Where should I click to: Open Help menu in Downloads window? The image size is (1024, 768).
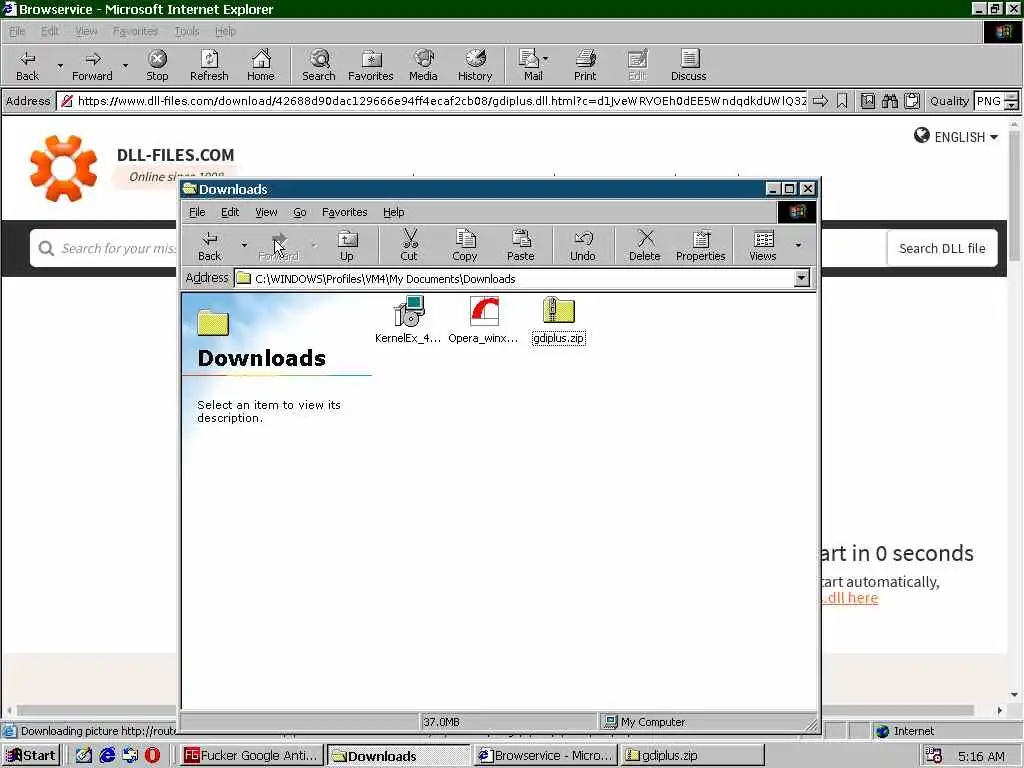coord(394,212)
